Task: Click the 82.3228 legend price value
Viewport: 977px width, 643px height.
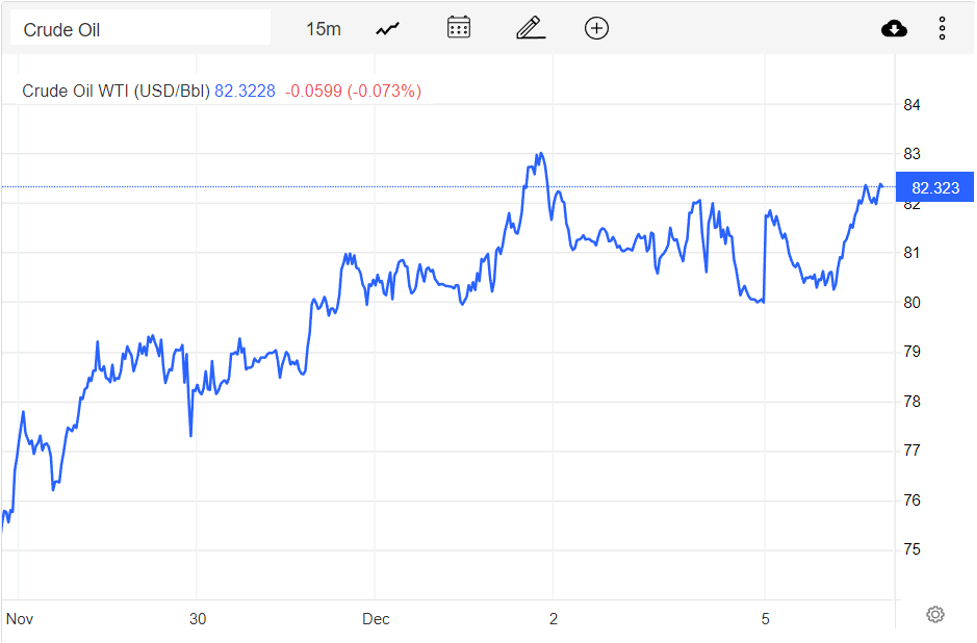Action: pos(245,91)
